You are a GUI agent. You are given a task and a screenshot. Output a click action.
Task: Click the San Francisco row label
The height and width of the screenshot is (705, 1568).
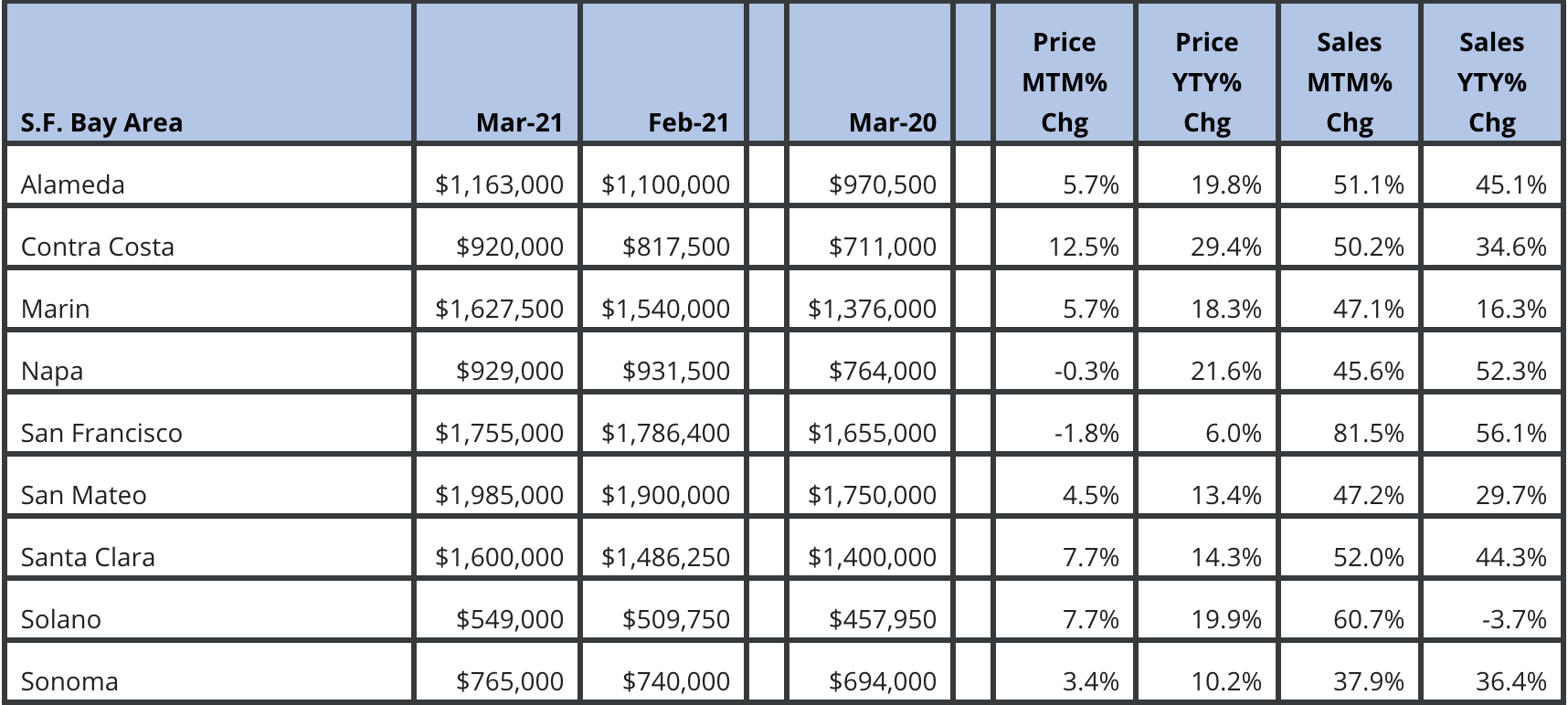pyautogui.click(x=101, y=433)
